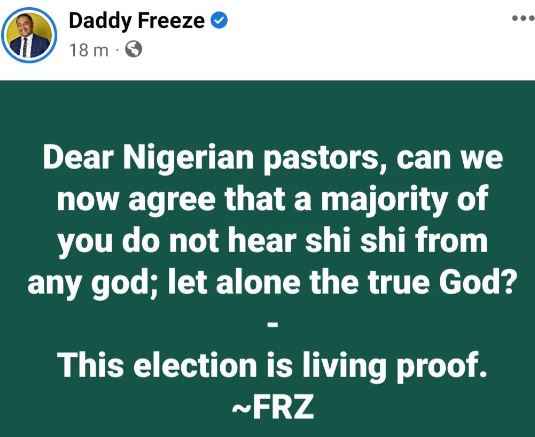Viewport: 535px width, 437px height.
Task: Click the standalone dash separator line
Action: [273, 325]
